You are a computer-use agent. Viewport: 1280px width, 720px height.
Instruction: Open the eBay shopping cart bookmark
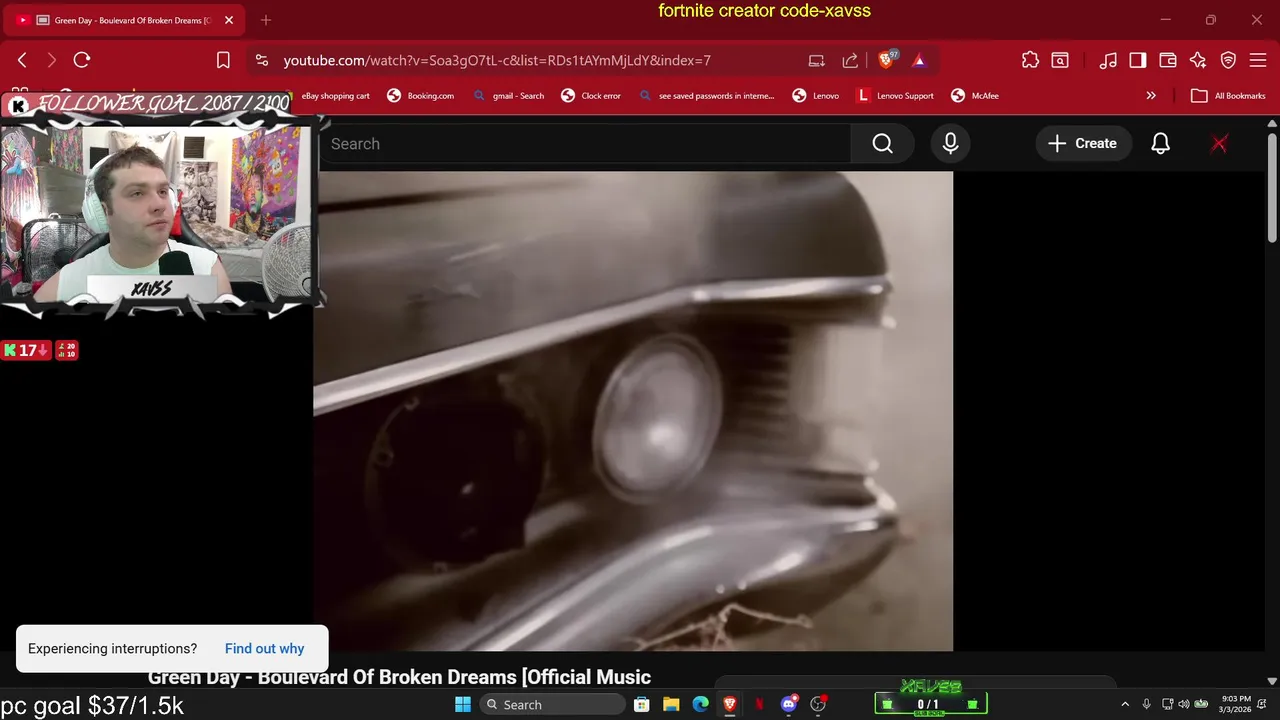(x=335, y=96)
